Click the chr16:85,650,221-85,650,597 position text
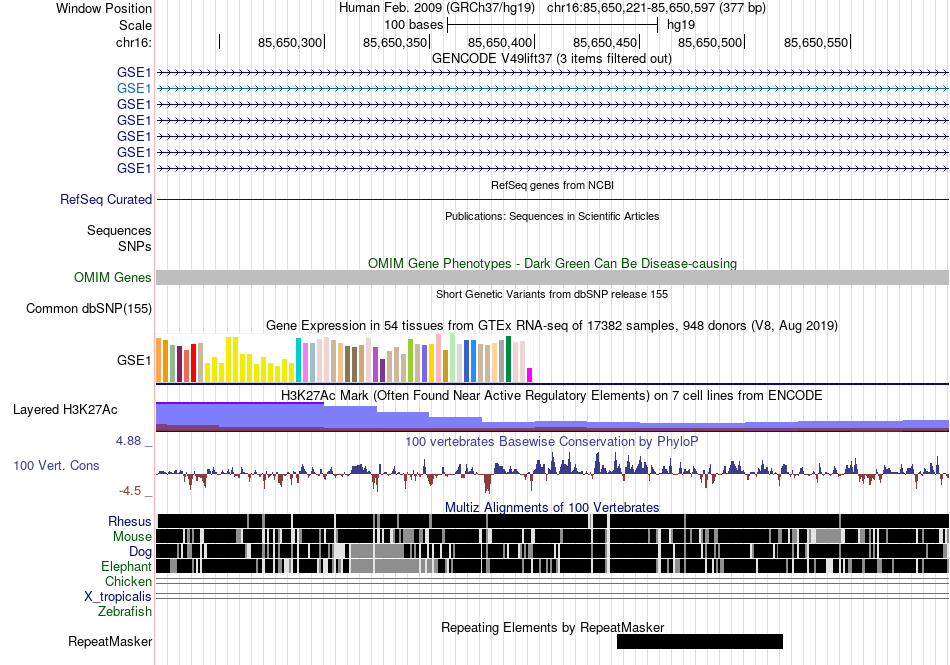 point(656,8)
